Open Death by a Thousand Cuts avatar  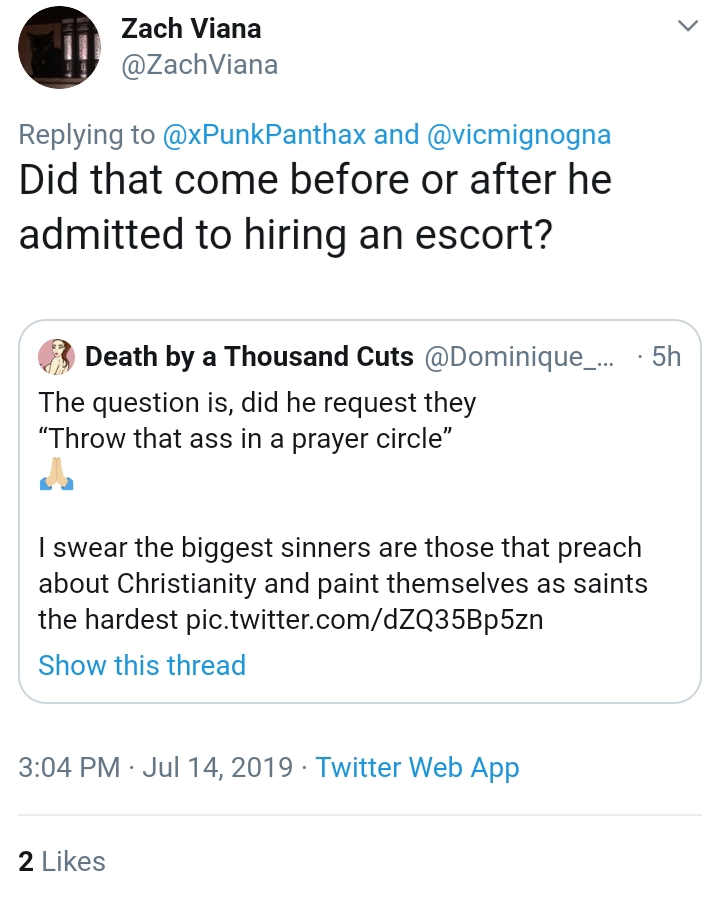point(56,357)
